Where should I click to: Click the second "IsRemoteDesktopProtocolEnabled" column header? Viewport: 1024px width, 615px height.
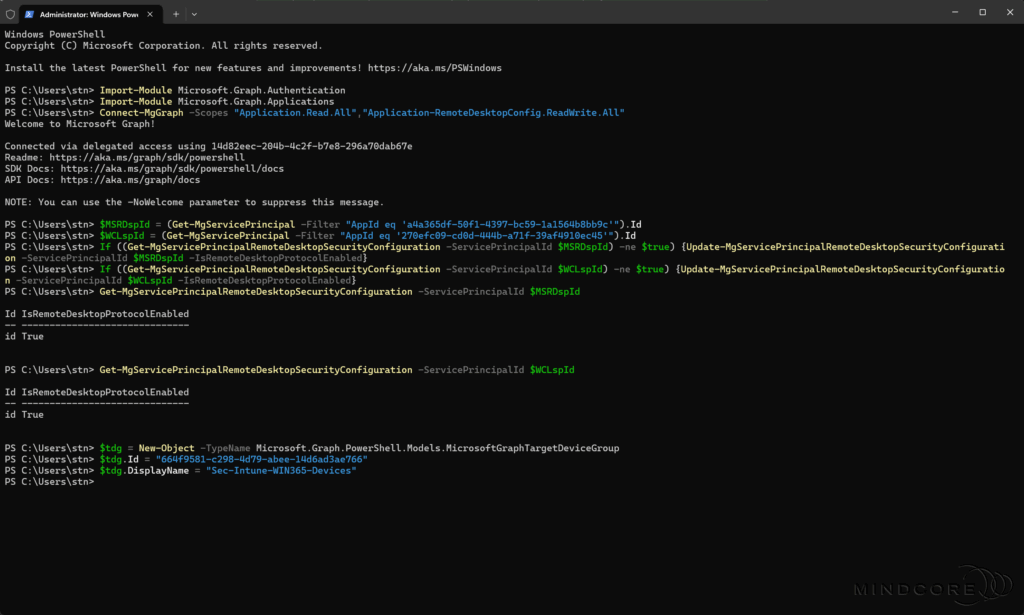105,392
